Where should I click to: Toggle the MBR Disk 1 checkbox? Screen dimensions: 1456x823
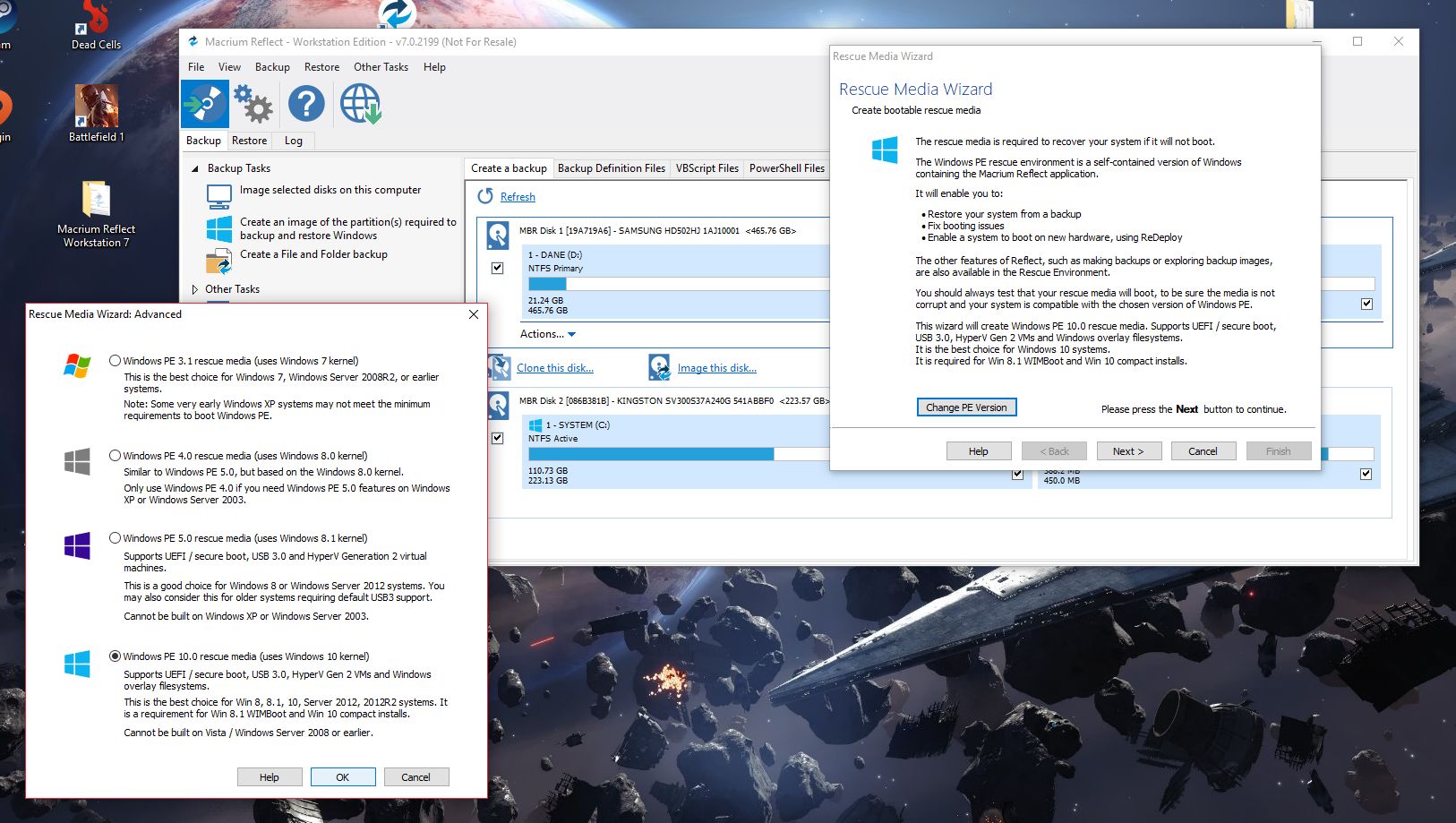(x=498, y=268)
